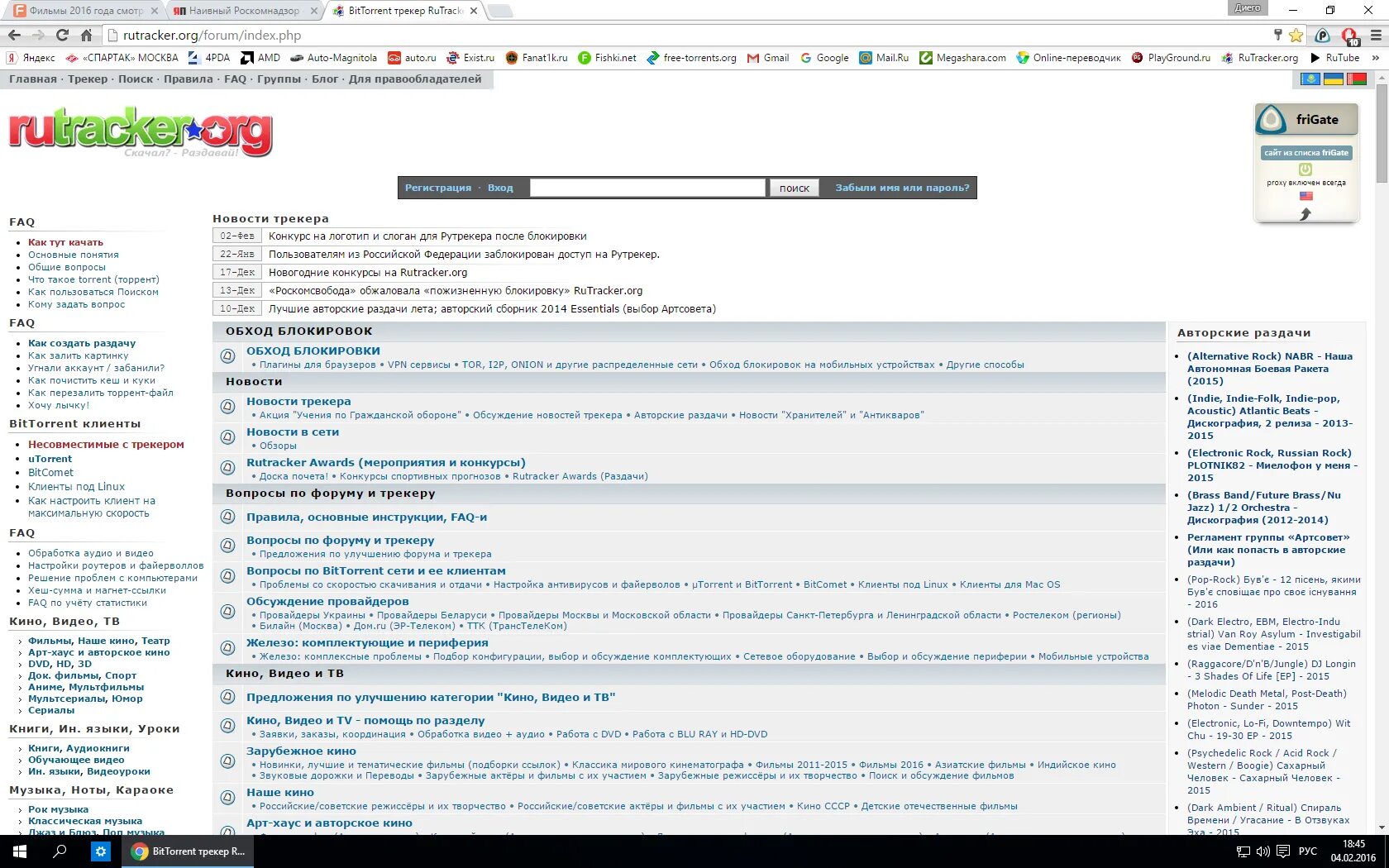Click the friGate power toggle icon
This screenshot has height=868, width=1389.
pyautogui.click(x=1305, y=169)
